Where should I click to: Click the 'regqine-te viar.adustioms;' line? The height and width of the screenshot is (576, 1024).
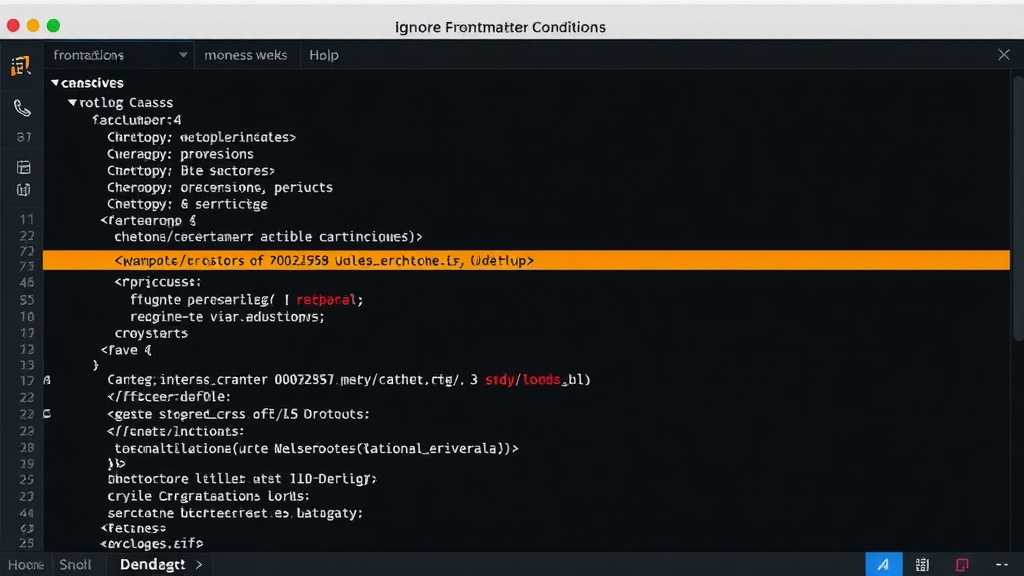pyautogui.click(x=227, y=317)
